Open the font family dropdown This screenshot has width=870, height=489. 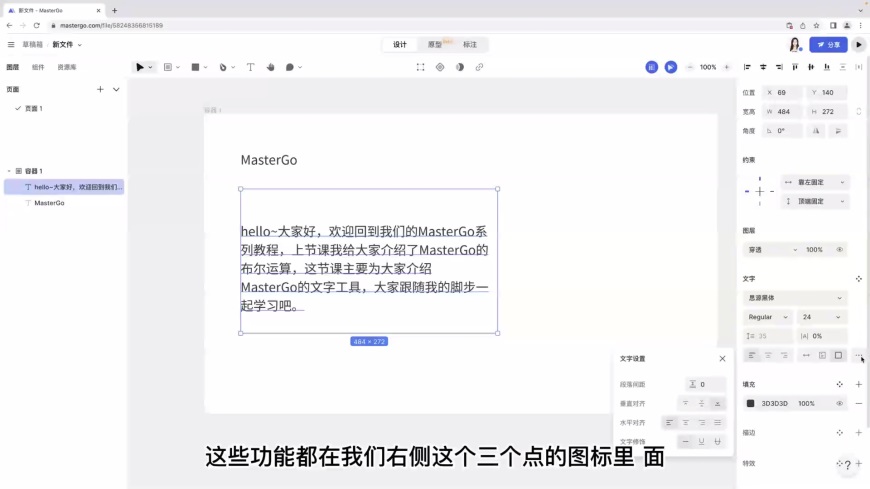[795, 298]
